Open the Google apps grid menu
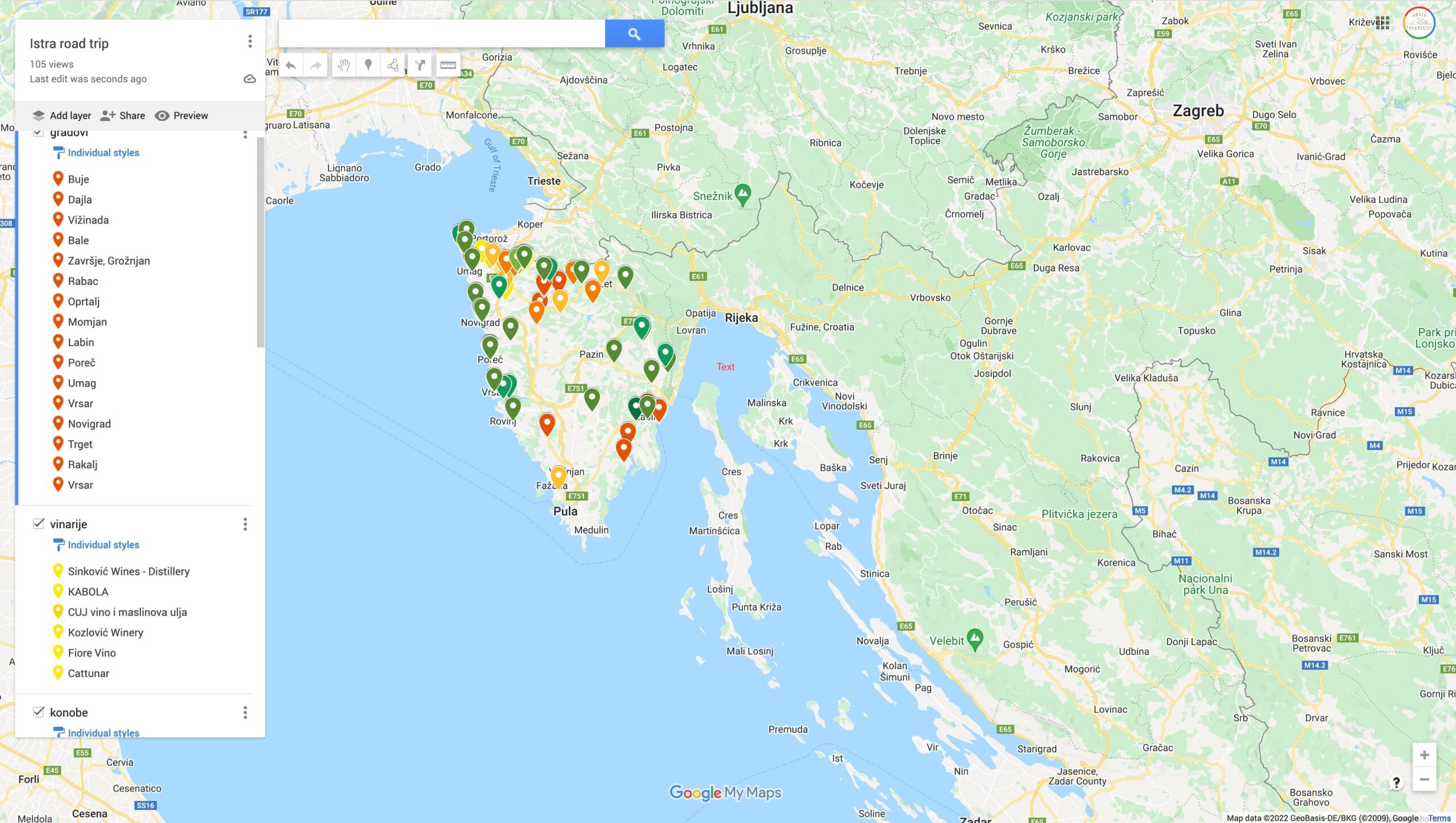The image size is (1456, 823). 1383,23
